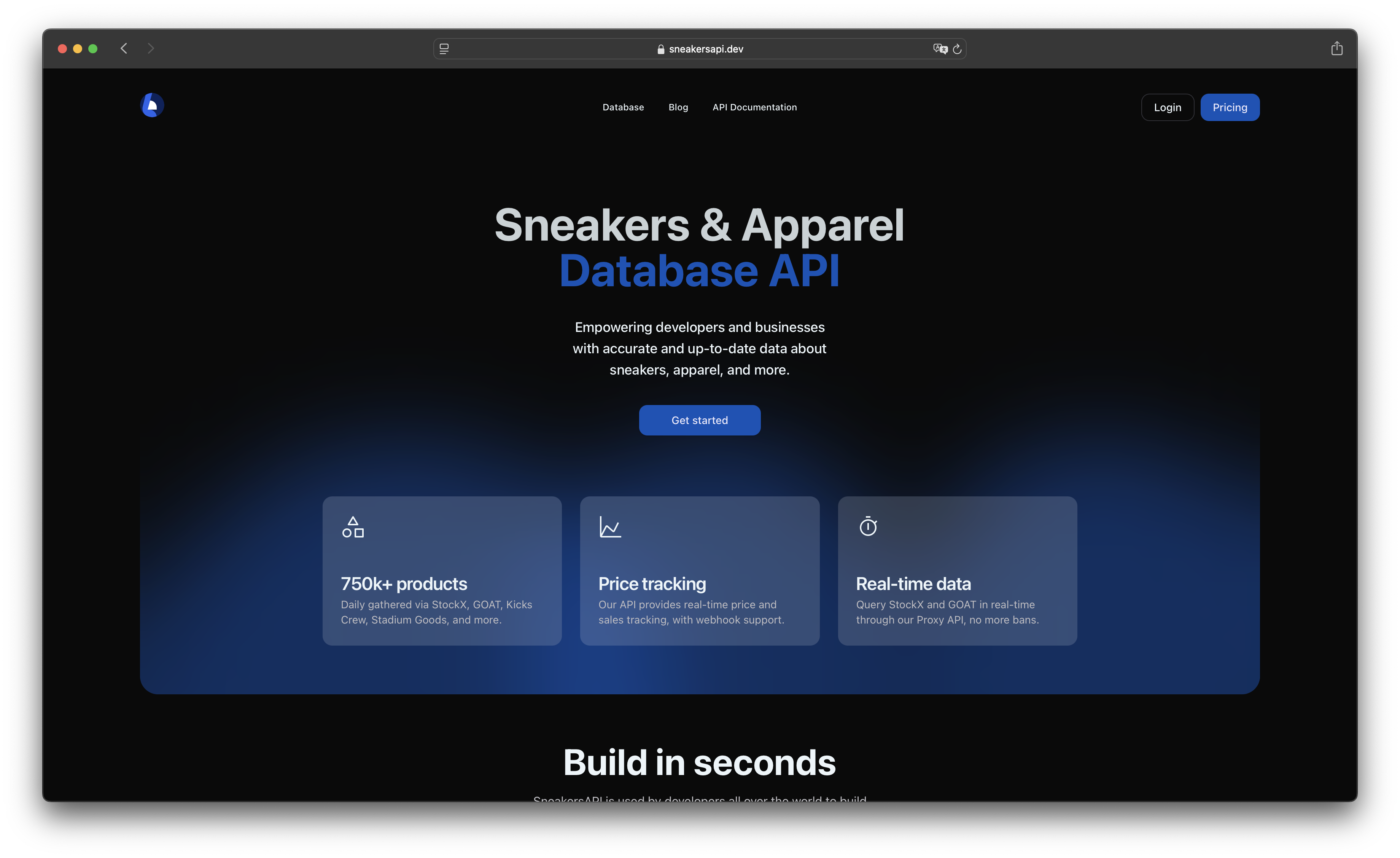
Task: Click the SneakersAPI logo icon
Action: (152, 105)
